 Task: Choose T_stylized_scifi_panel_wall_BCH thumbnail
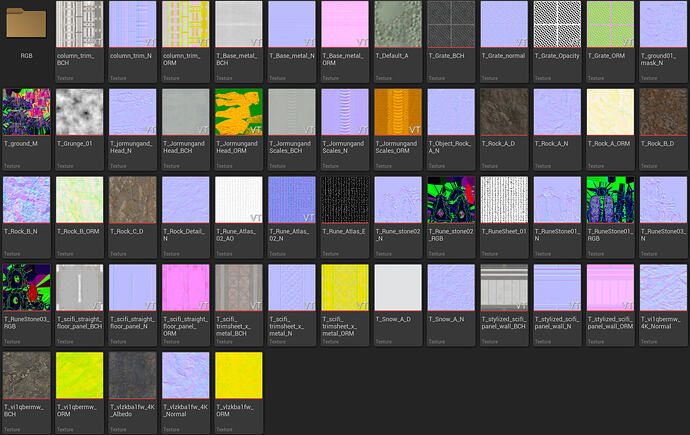click(x=504, y=288)
